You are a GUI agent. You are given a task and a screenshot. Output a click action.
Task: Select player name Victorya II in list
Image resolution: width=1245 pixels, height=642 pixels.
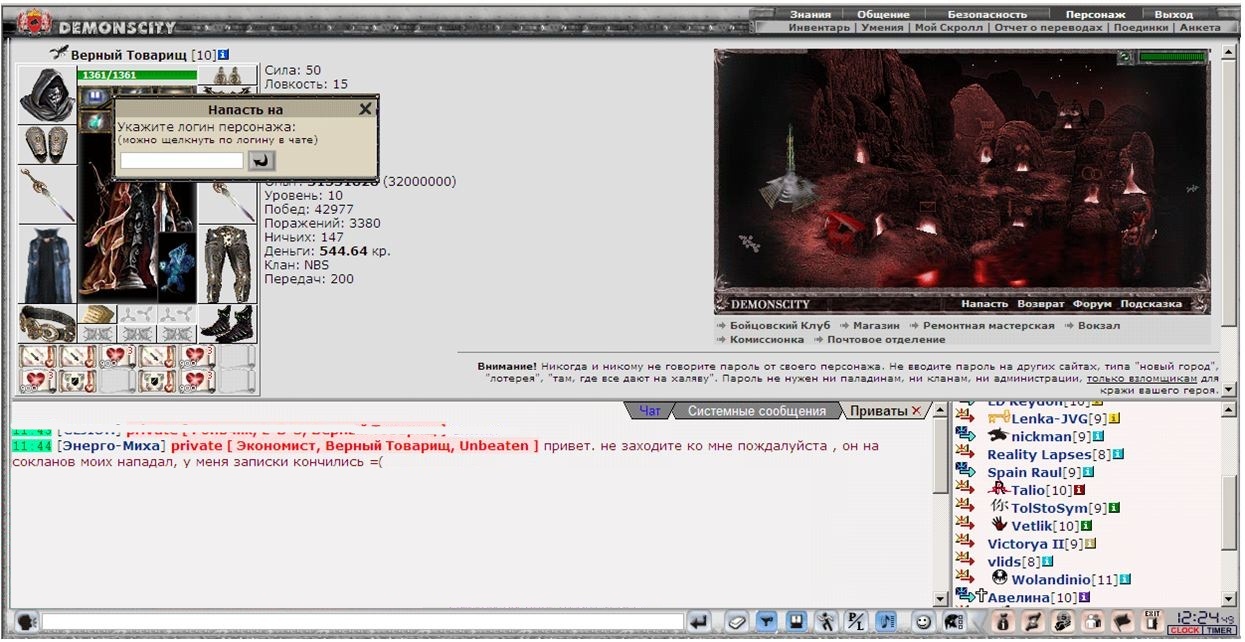[x=1026, y=543]
